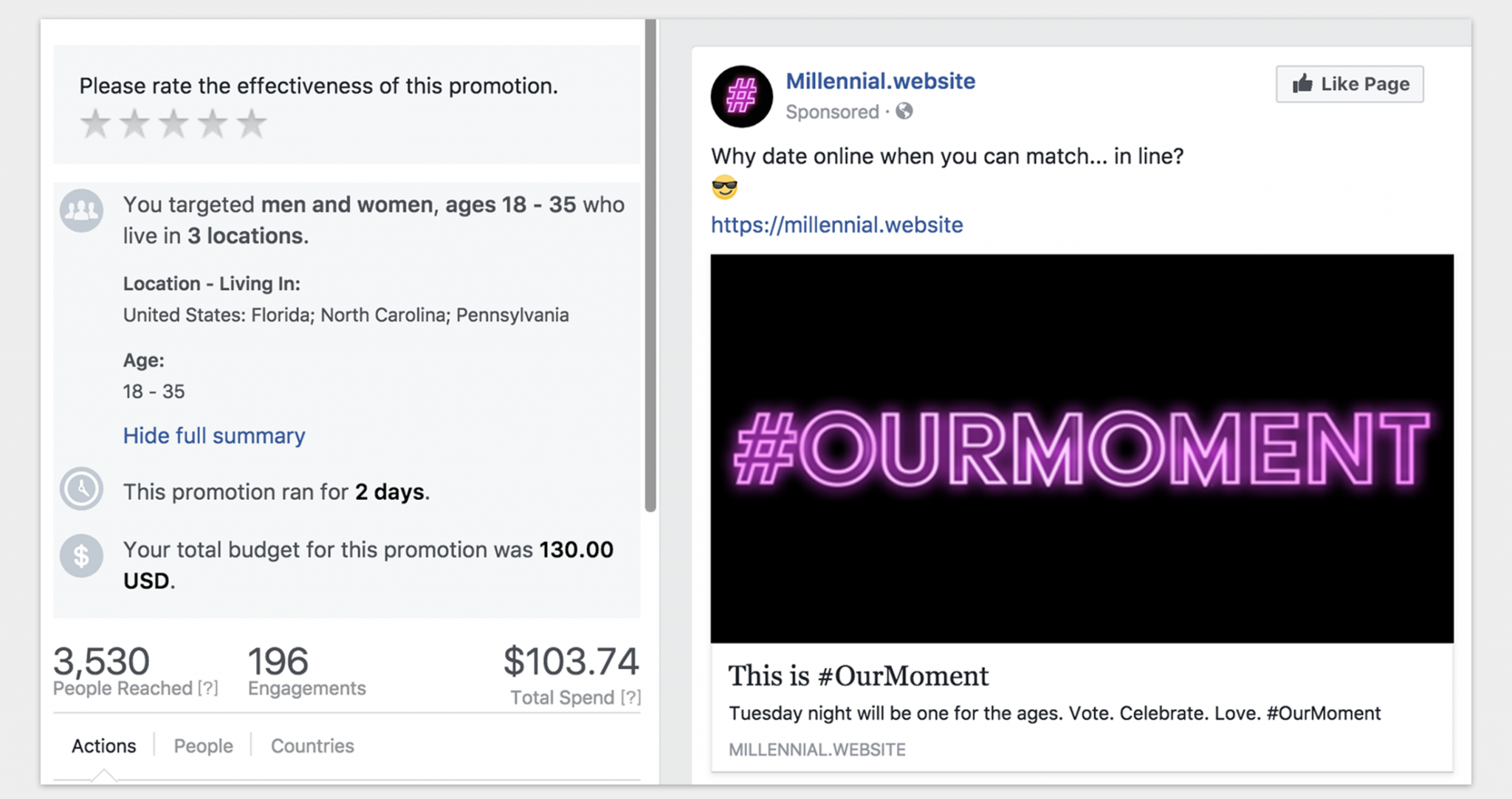
Task: Switch to the People tab
Action: pyautogui.click(x=203, y=746)
